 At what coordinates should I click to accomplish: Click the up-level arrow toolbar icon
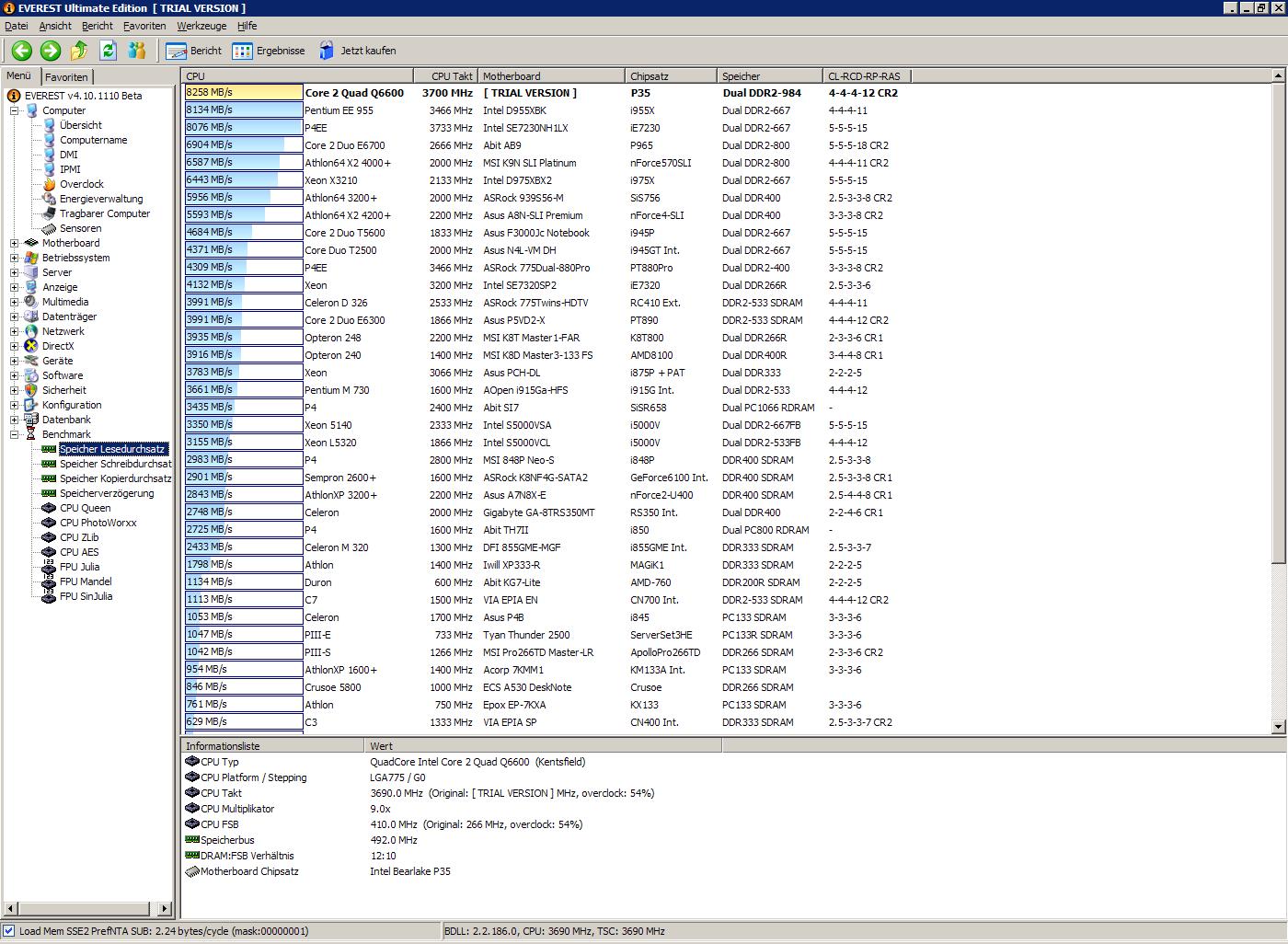pos(79,51)
